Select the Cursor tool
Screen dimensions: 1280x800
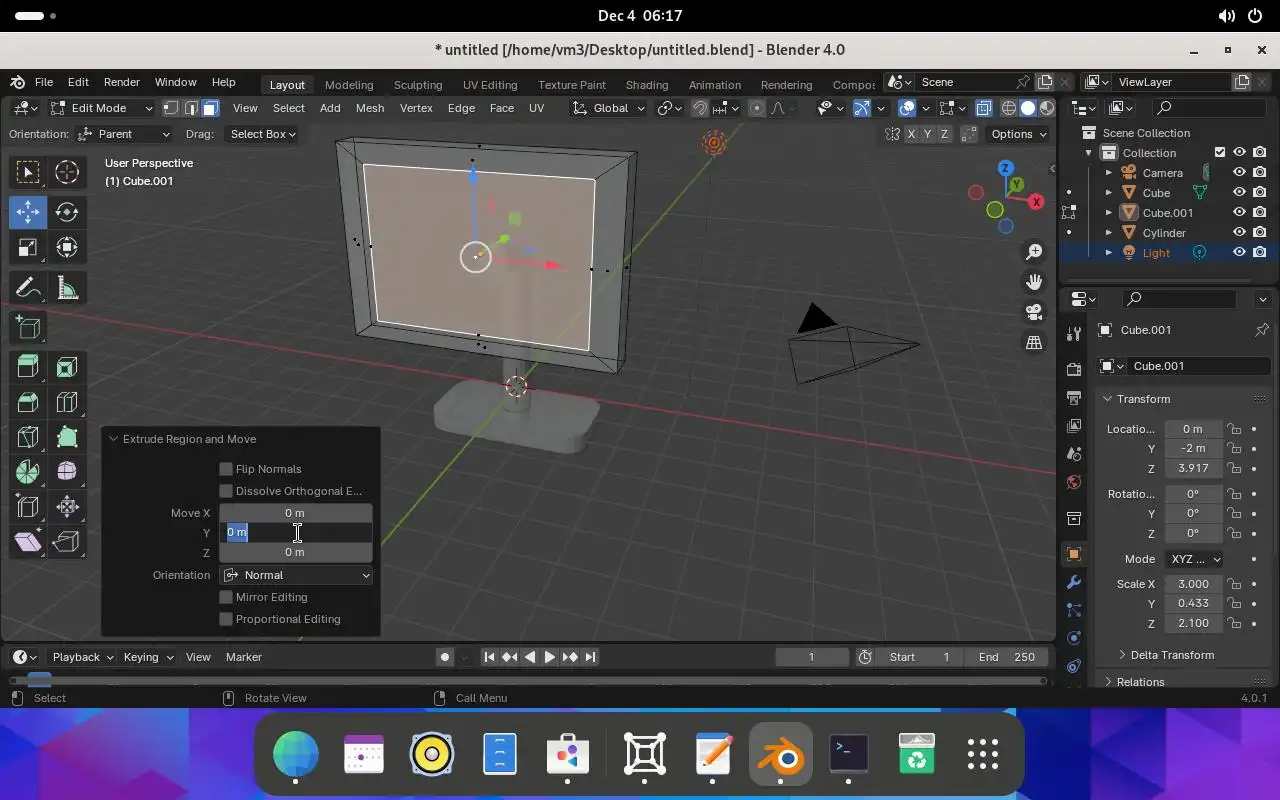67,172
